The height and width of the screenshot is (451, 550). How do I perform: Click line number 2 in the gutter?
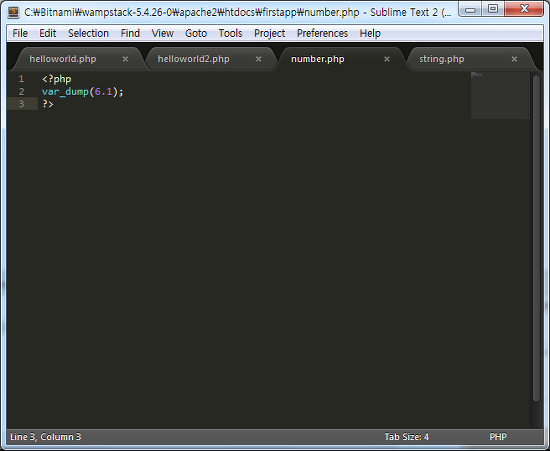click(21, 92)
